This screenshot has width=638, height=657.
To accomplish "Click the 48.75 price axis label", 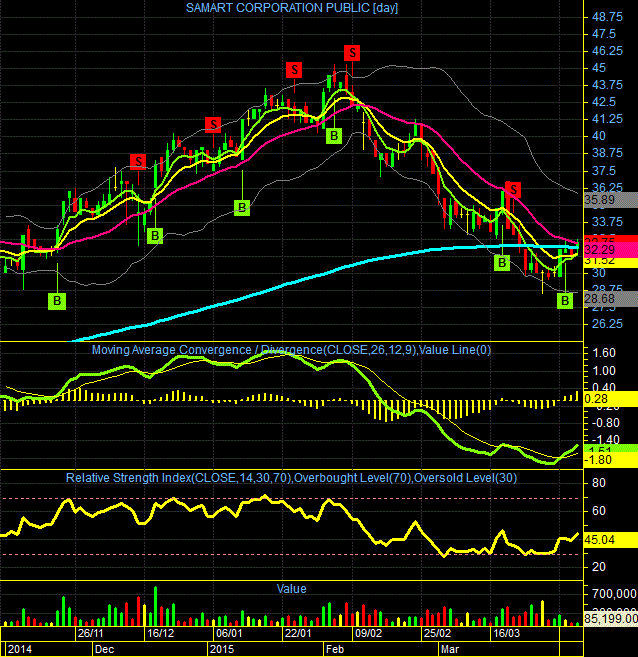I will [x=607, y=17].
